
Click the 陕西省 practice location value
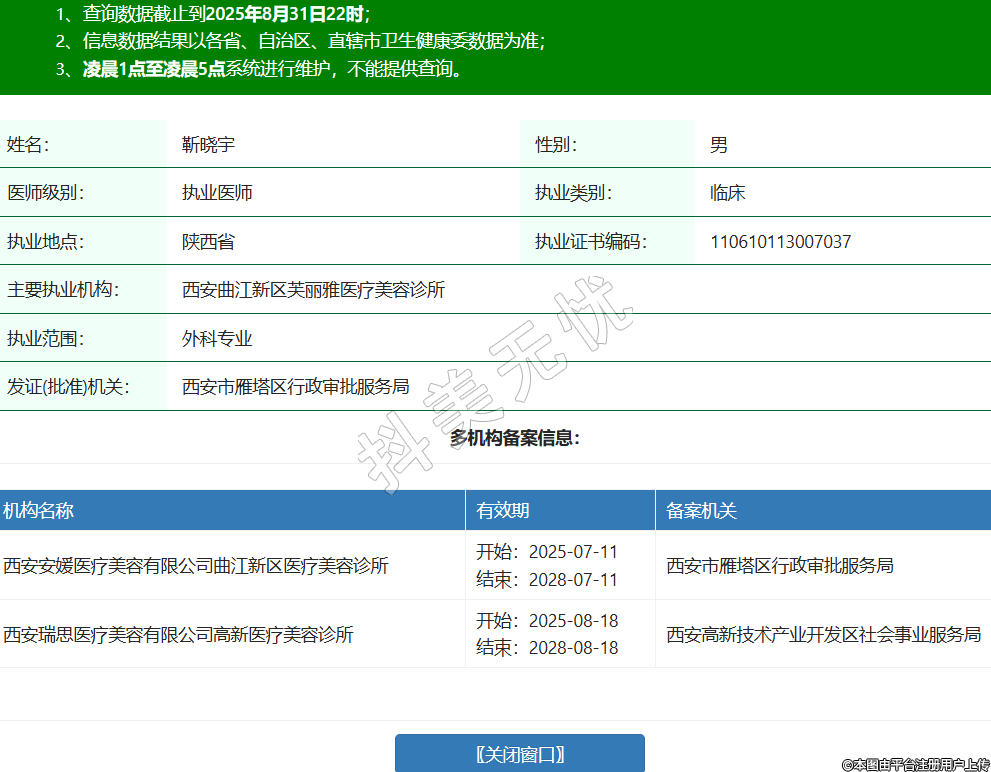pos(208,242)
